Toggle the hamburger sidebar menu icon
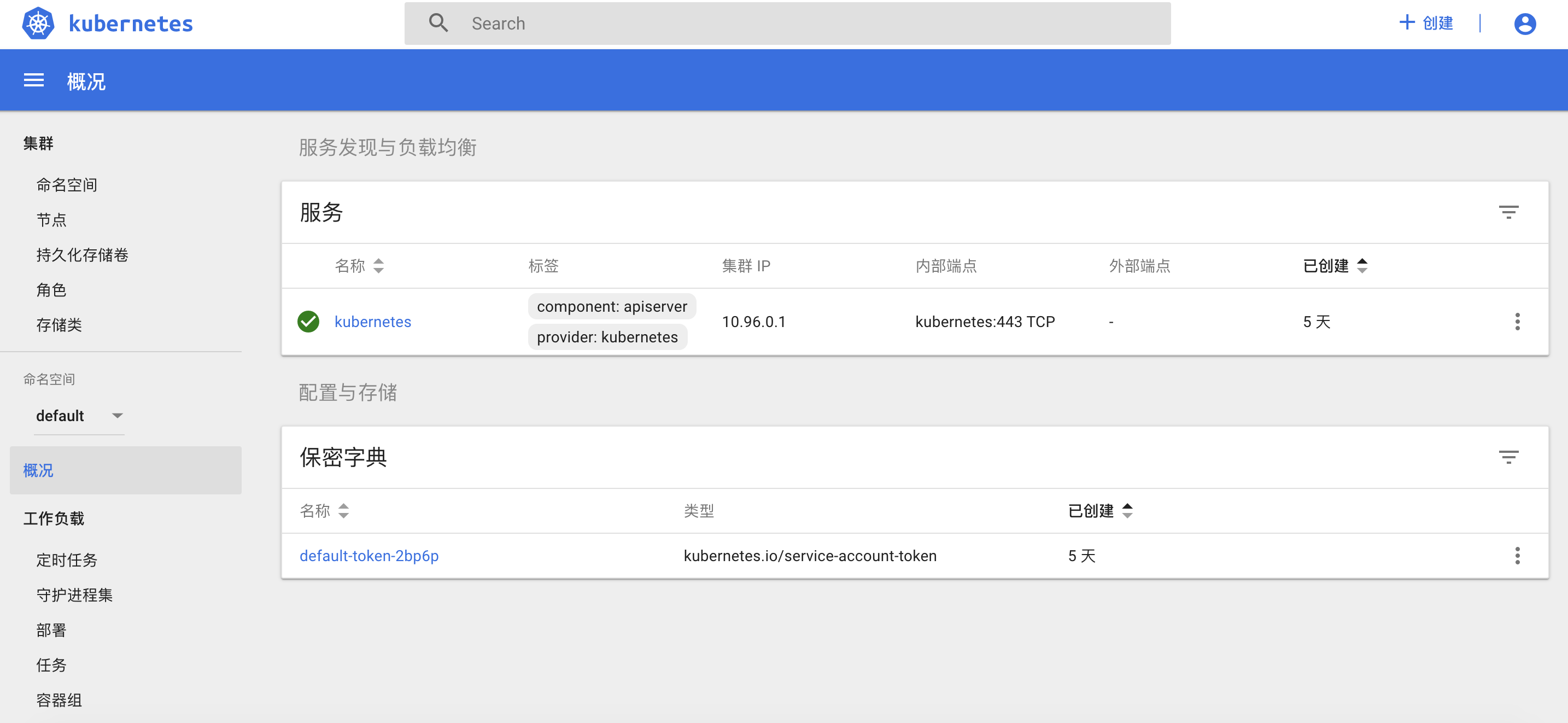The height and width of the screenshot is (723, 1568). (33, 80)
